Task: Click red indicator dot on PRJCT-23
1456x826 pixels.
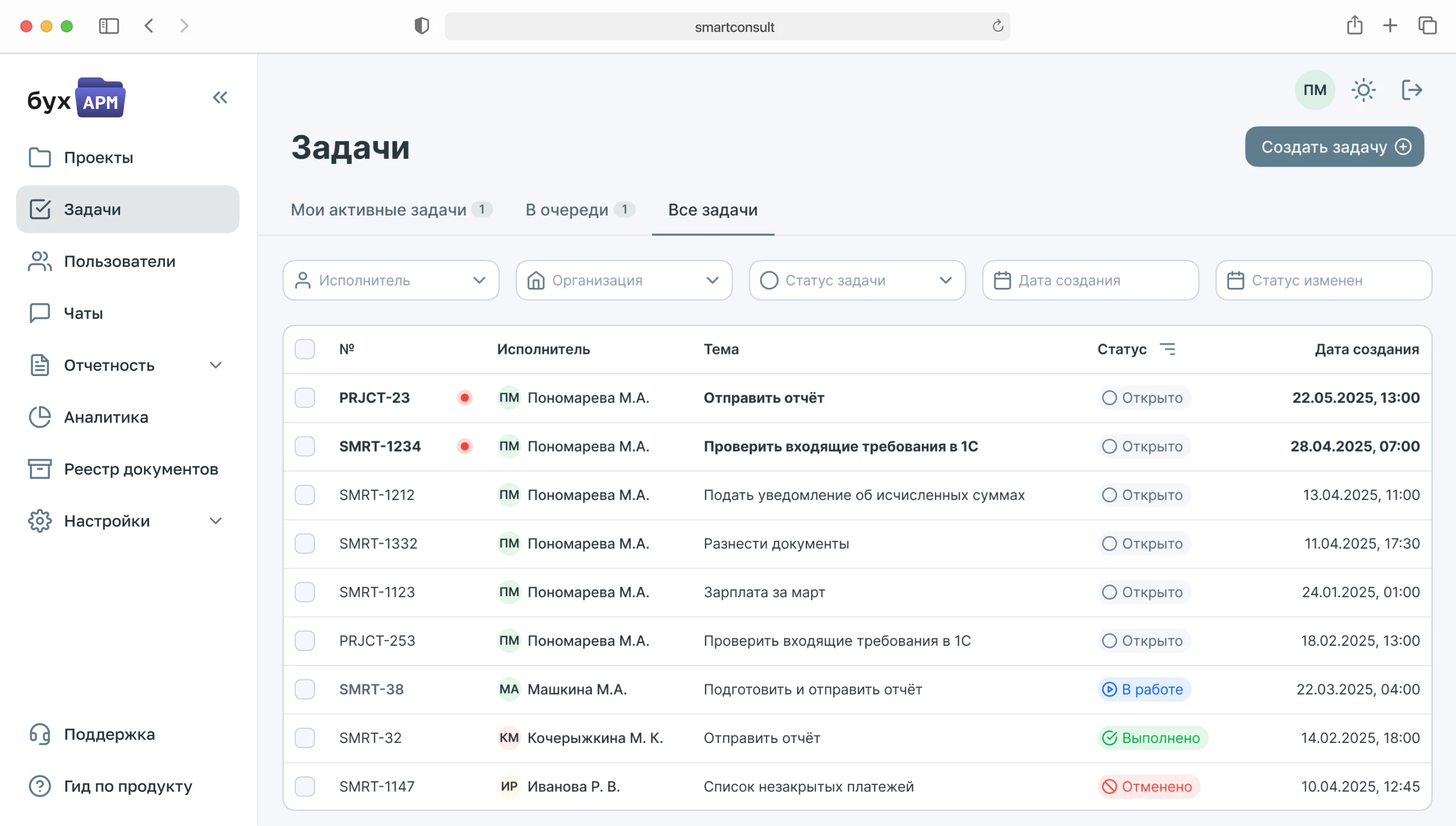Action: click(x=465, y=398)
